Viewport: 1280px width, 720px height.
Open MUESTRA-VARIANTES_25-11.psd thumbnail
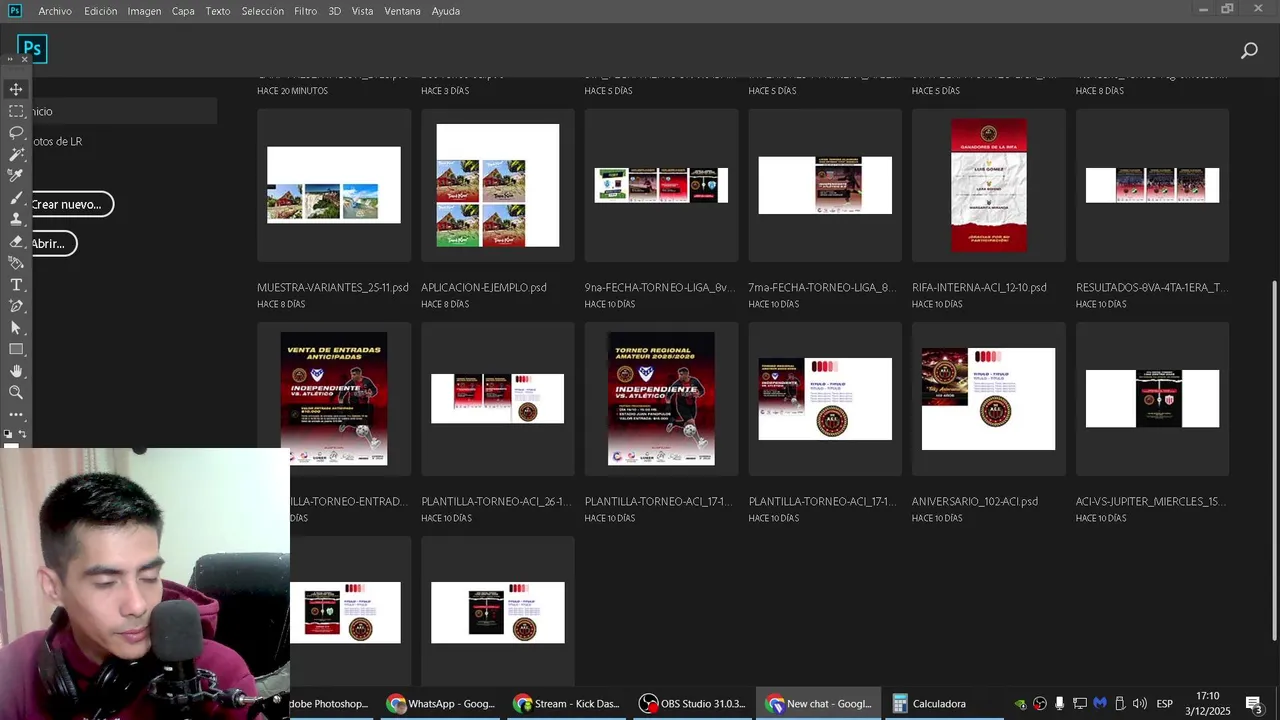[334, 185]
